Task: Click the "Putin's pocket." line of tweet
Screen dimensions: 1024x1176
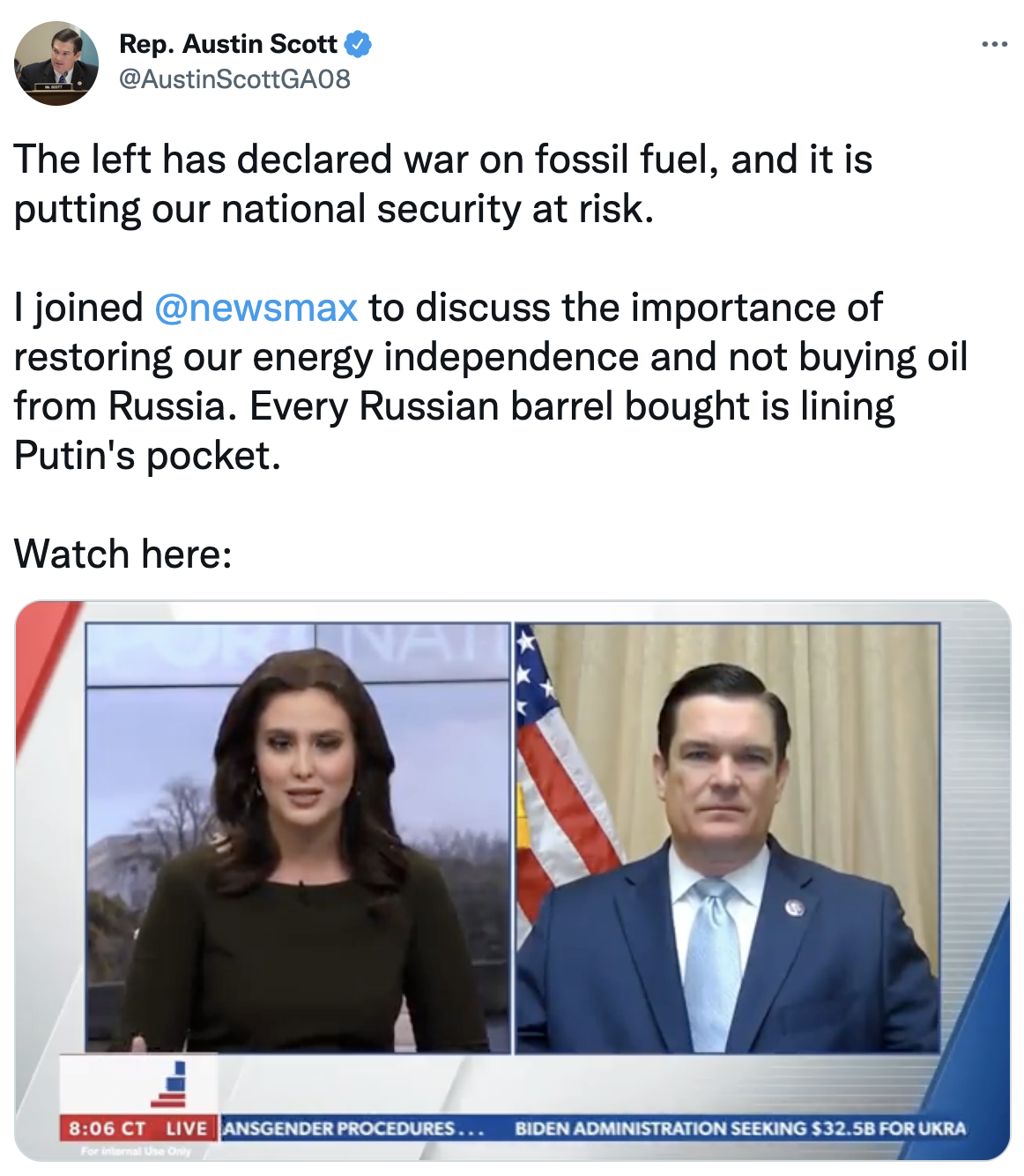Action: point(147,456)
